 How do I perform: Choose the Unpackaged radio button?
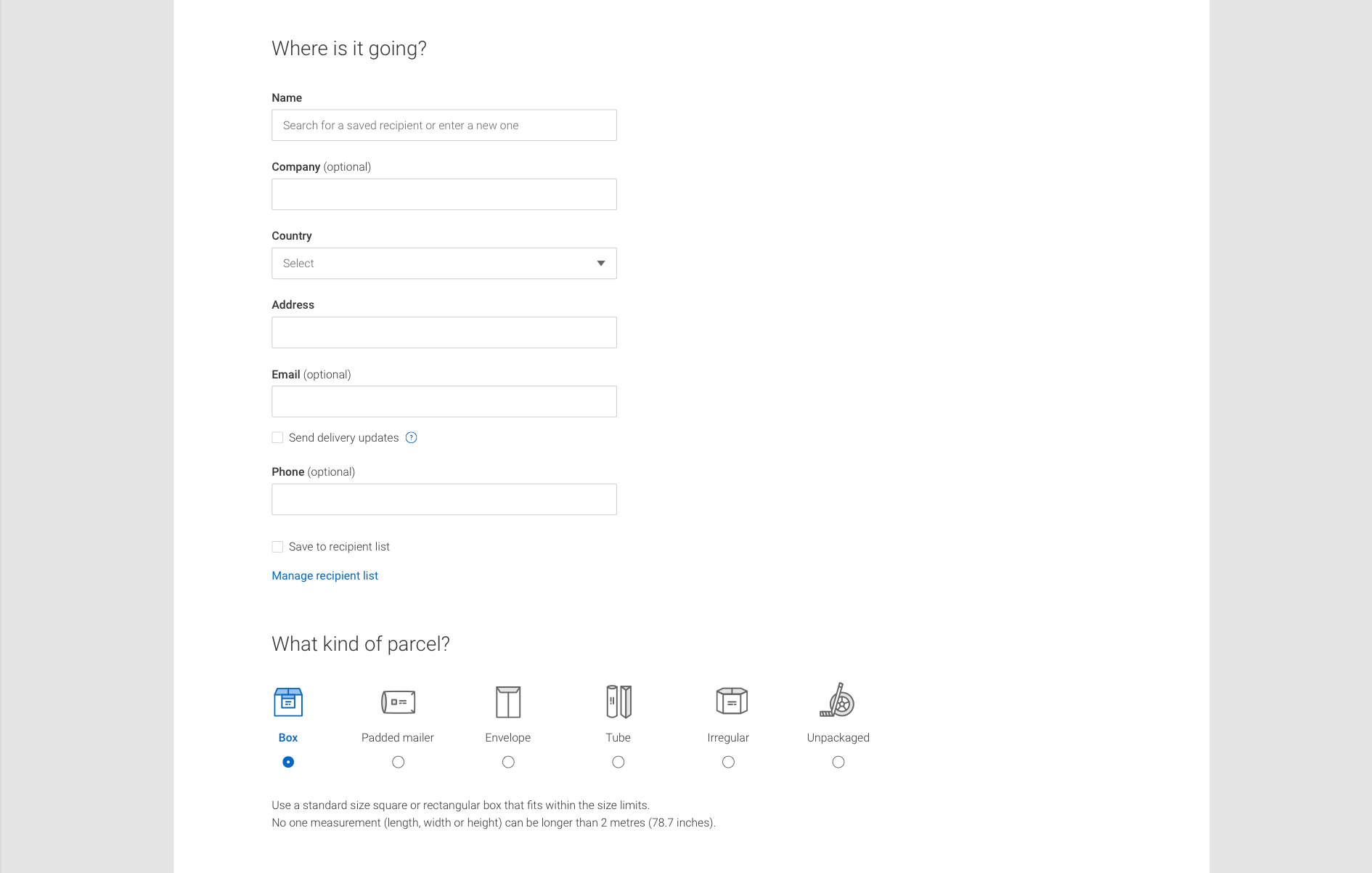click(x=838, y=761)
